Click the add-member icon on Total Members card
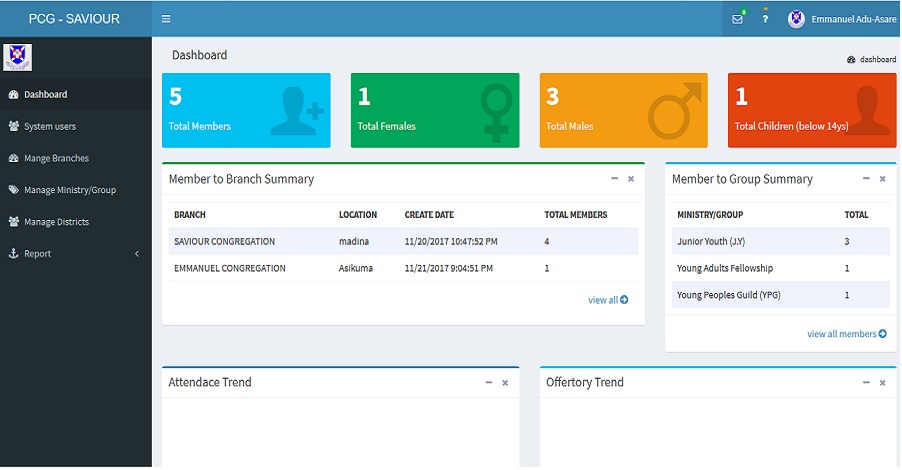The height and width of the screenshot is (470, 902). point(297,111)
